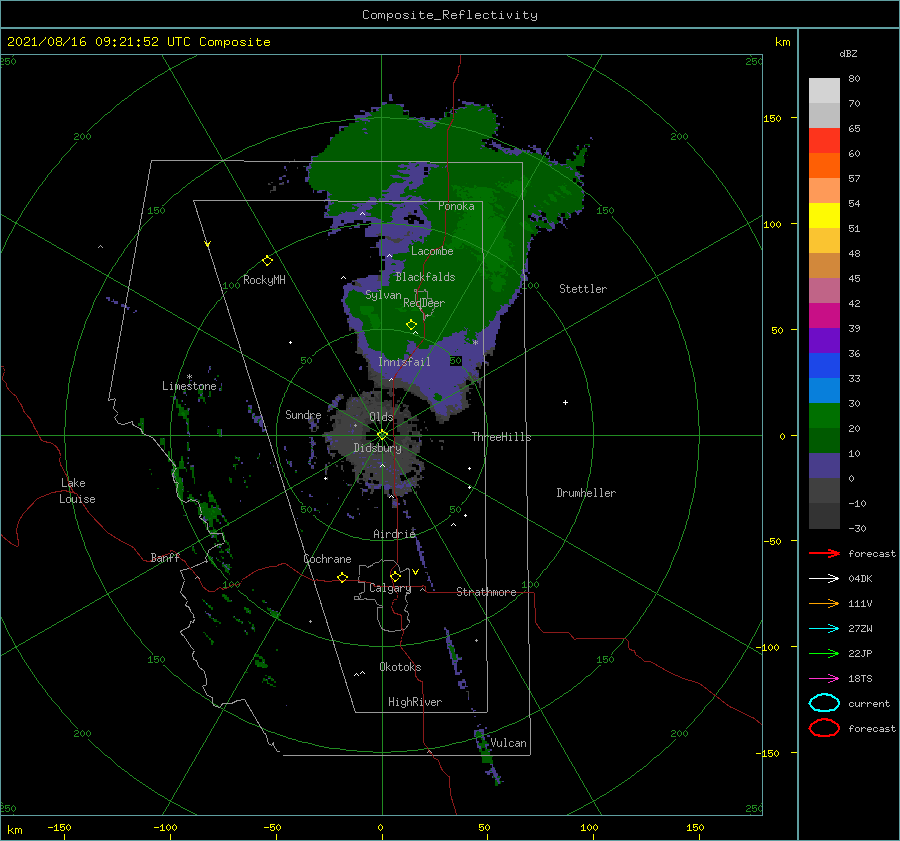Screen dimensions: 900x841
Task: Click the Innisfail city label
Action: click(x=404, y=362)
